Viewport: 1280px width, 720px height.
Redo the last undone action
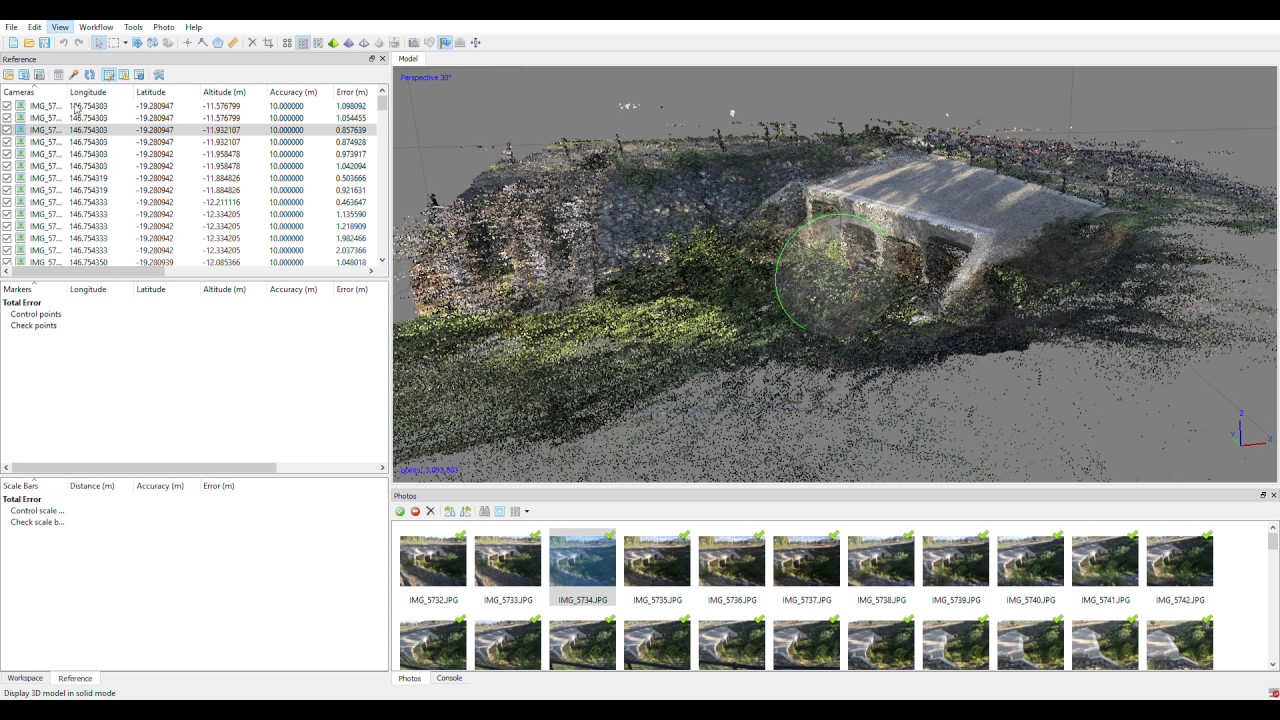[79, 43]
